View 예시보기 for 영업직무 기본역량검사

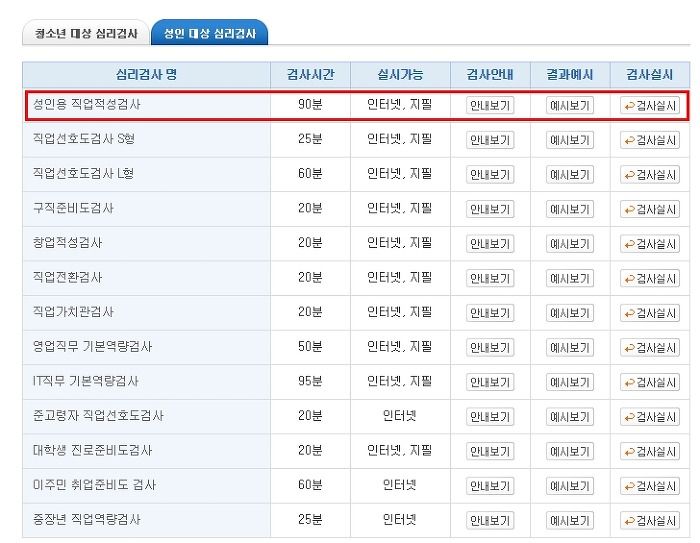click(570, 347)
